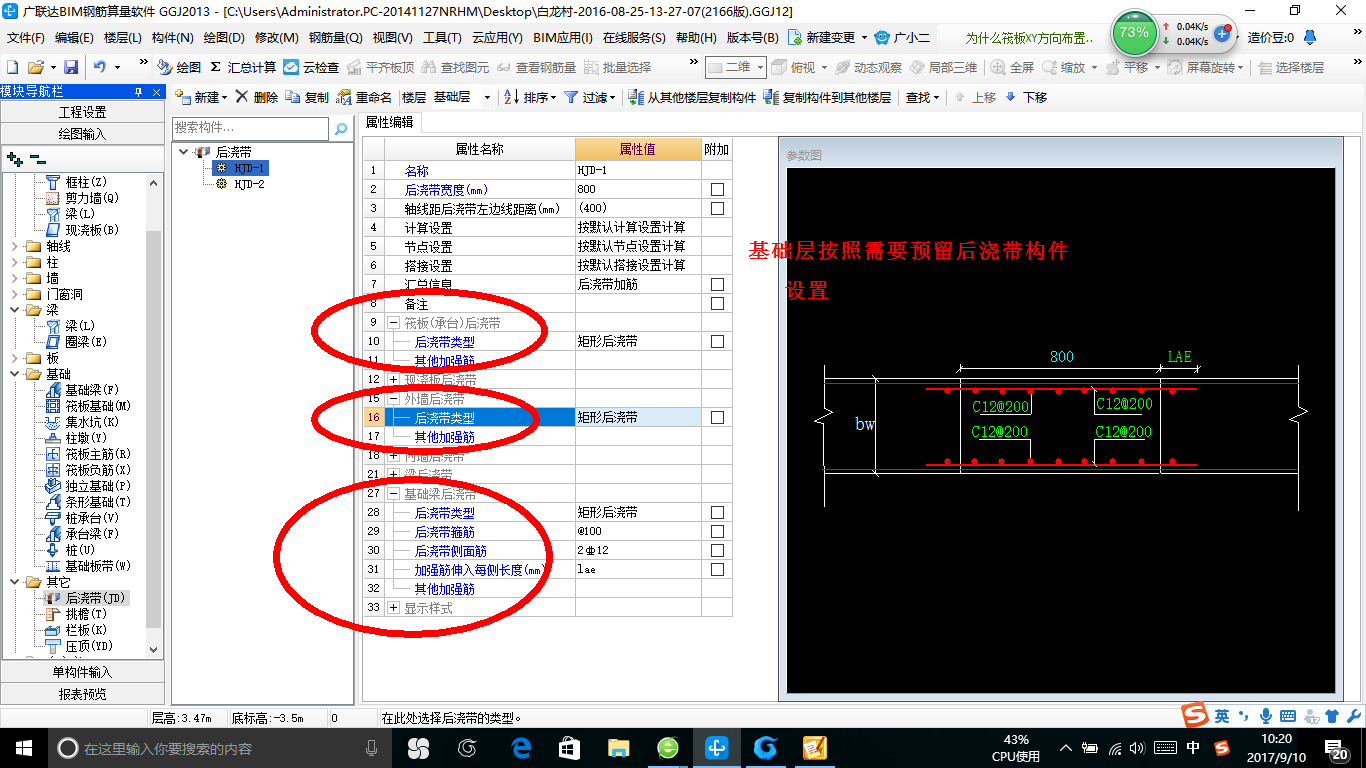This screenshot has width=1366, height=768.
Task: Open the BIM应用(I) menu
Action: pyautogui.click(x=563, y=38)
